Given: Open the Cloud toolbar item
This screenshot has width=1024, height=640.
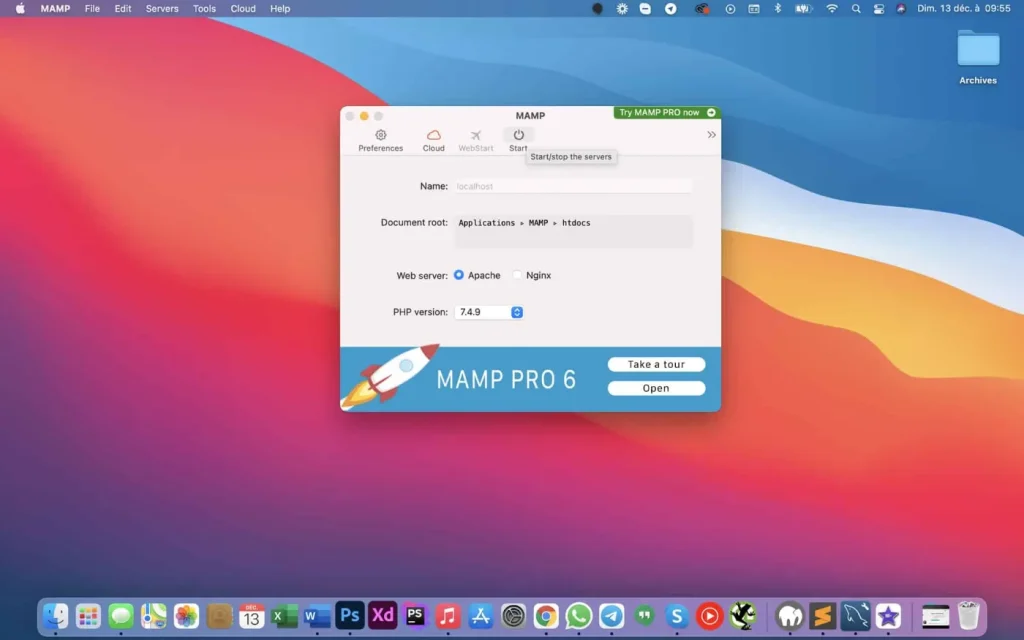Looking at the screenshot, I should (x=433, y=140).
